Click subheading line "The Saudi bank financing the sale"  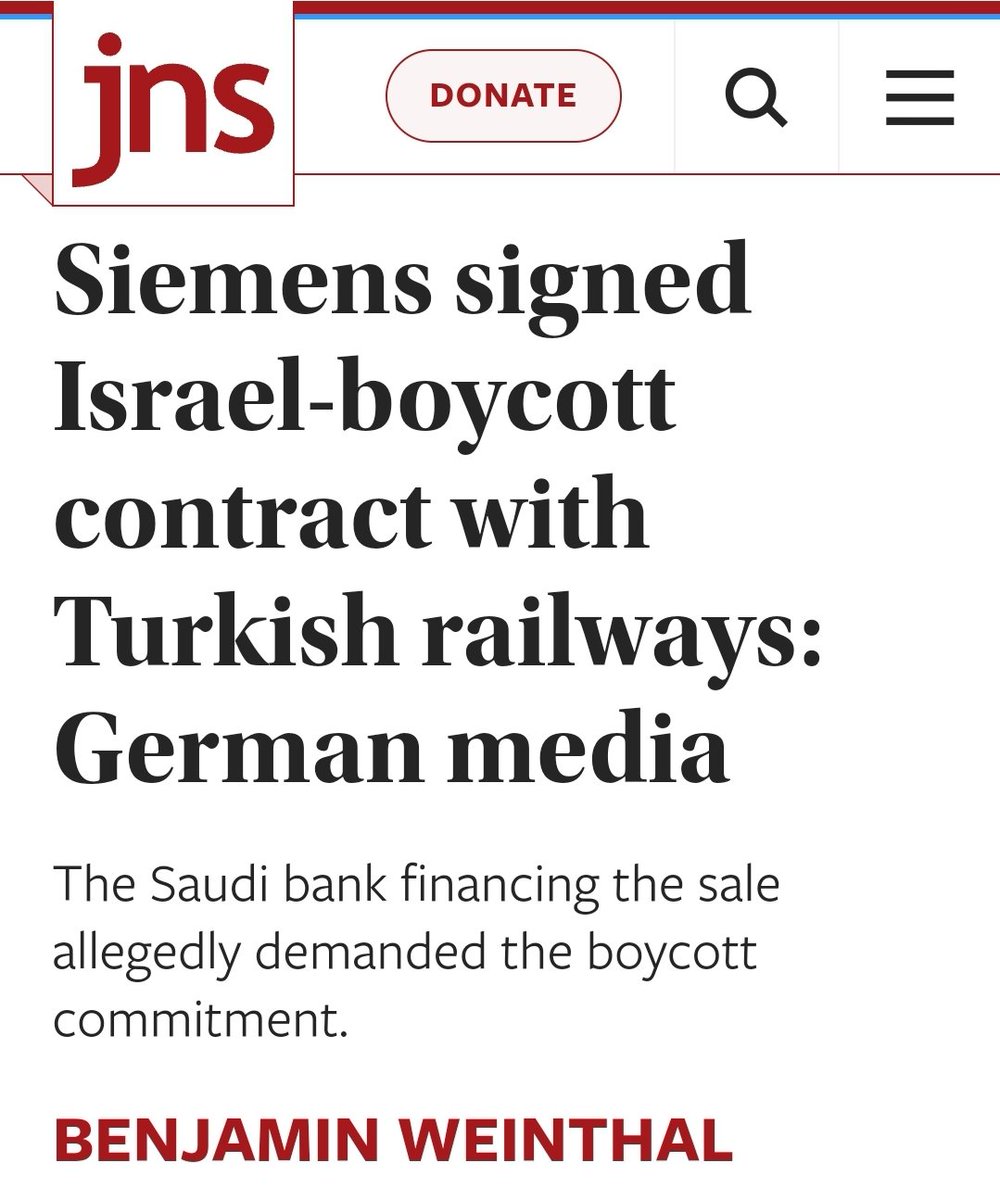point(415,884)
